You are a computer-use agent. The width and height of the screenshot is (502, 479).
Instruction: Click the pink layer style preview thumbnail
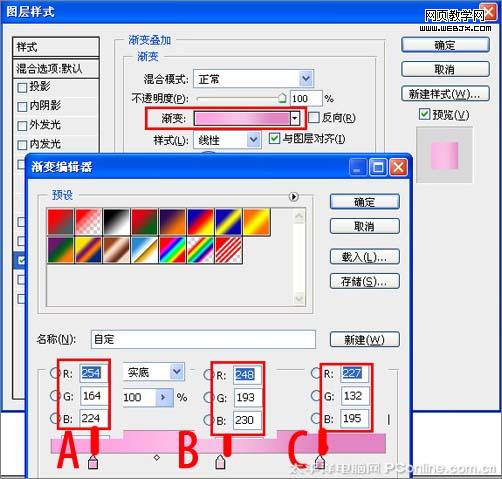(x=445, y=155)
